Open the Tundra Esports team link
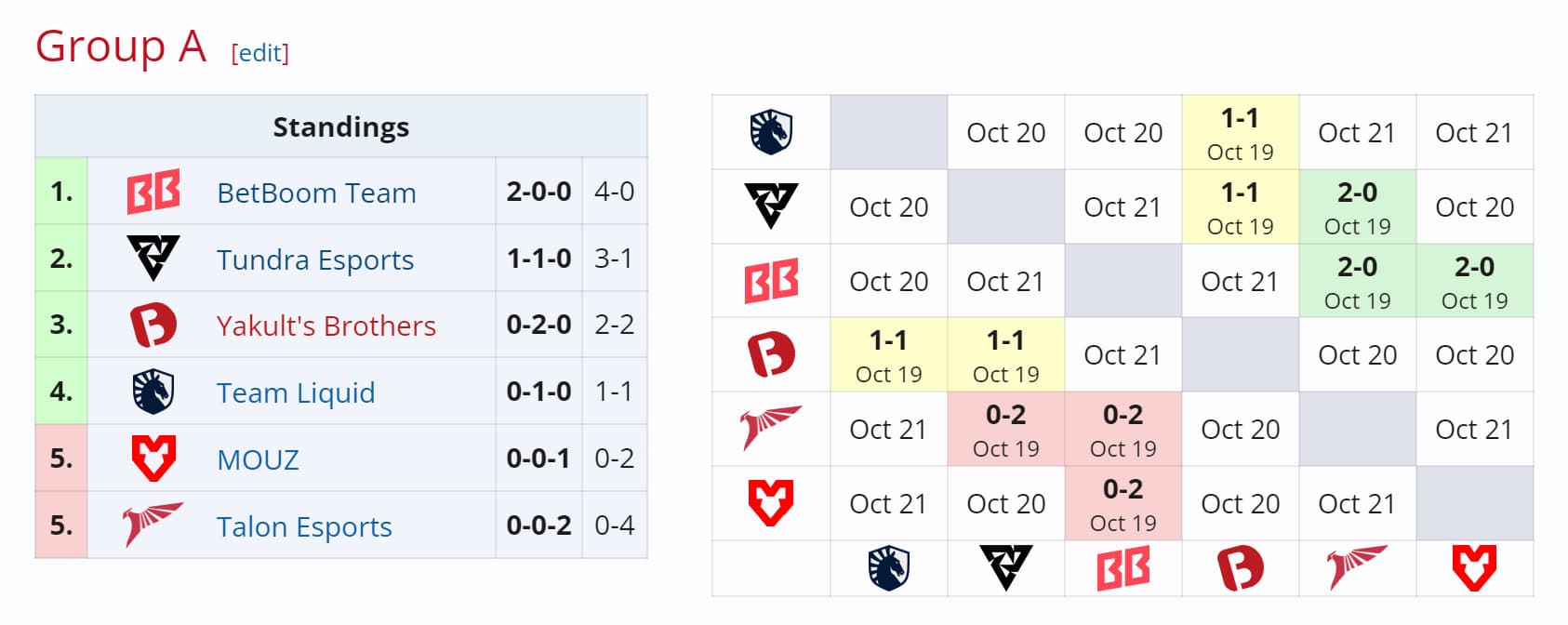This screenshot has width=1568, height=625. coord(315,259)
